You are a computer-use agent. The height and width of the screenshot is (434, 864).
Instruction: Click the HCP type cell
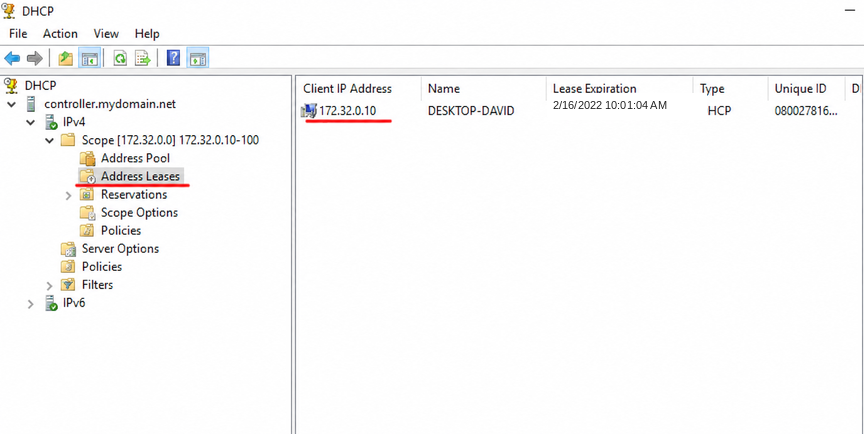[720, 111]
